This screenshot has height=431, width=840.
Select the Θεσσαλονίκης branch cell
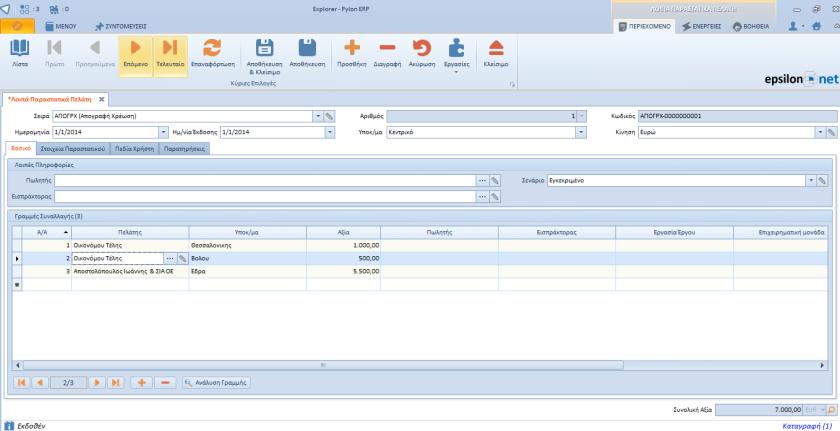[248, 245]
